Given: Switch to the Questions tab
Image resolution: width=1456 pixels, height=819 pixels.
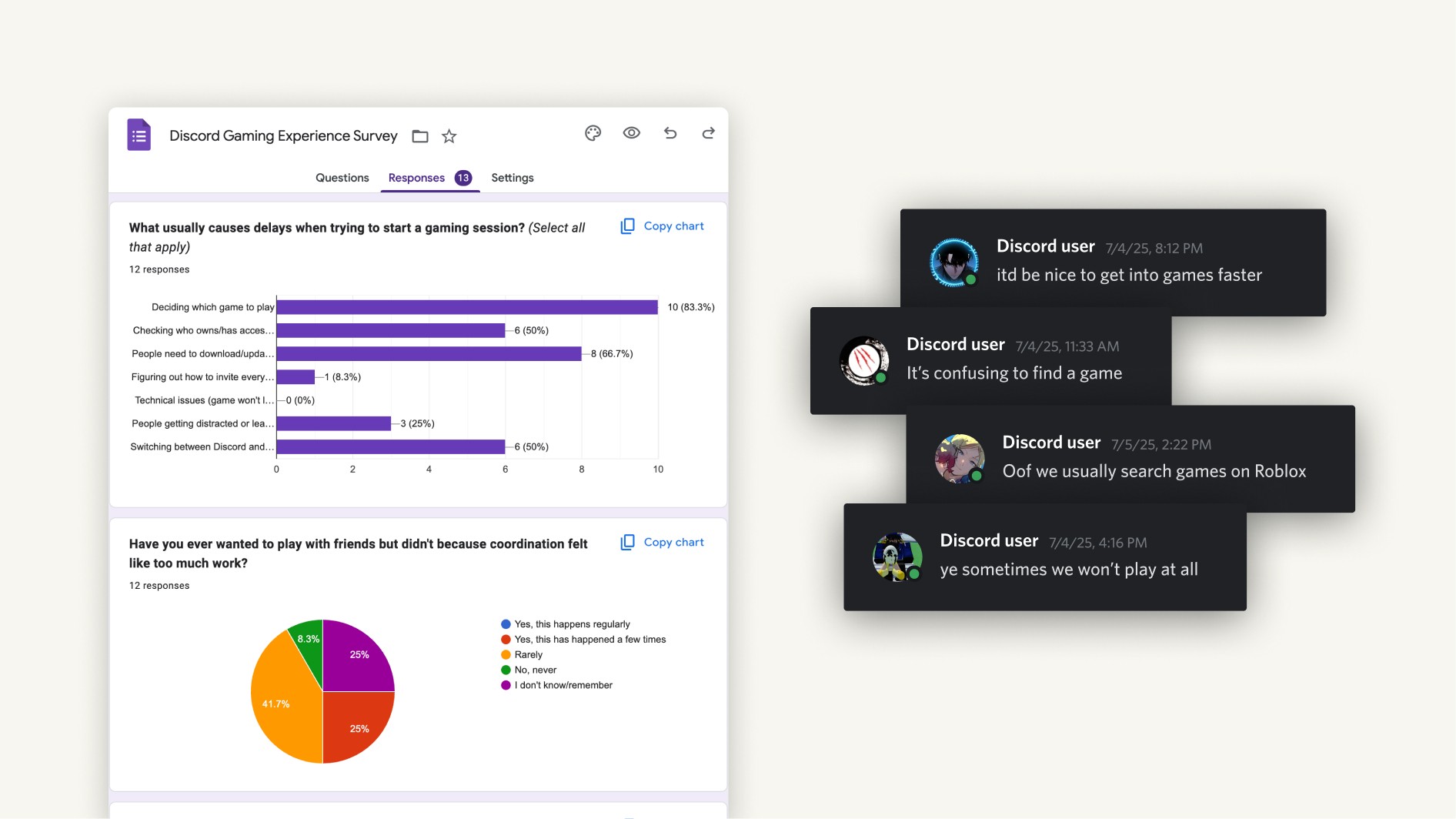Looking at the screenshot, I should [342, 178].
